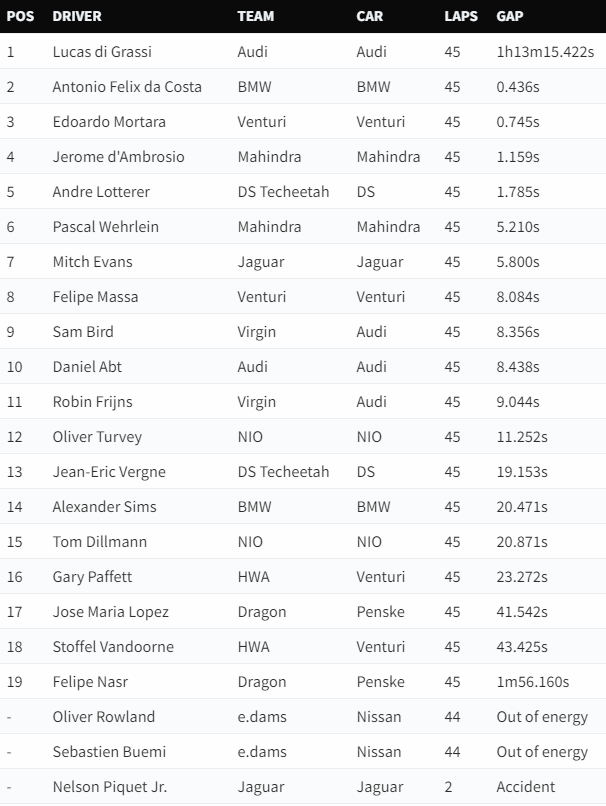
Task: Click Pascal Wehrlein's name
Action: [105, 227]
